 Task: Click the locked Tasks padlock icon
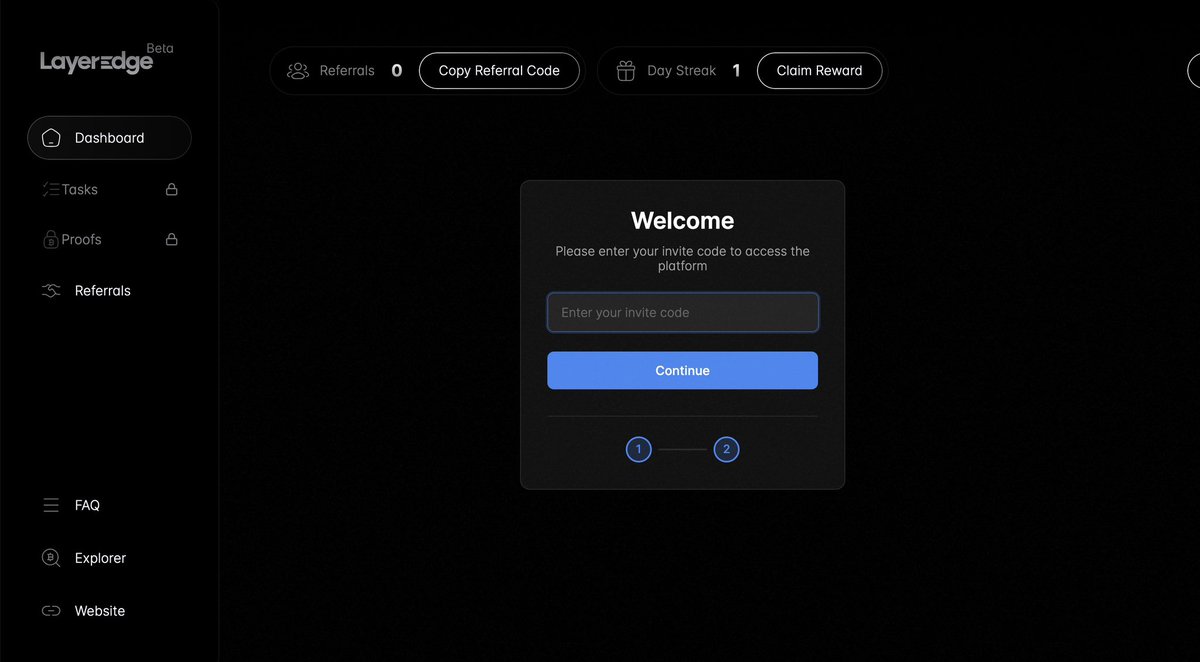point(171,189)
